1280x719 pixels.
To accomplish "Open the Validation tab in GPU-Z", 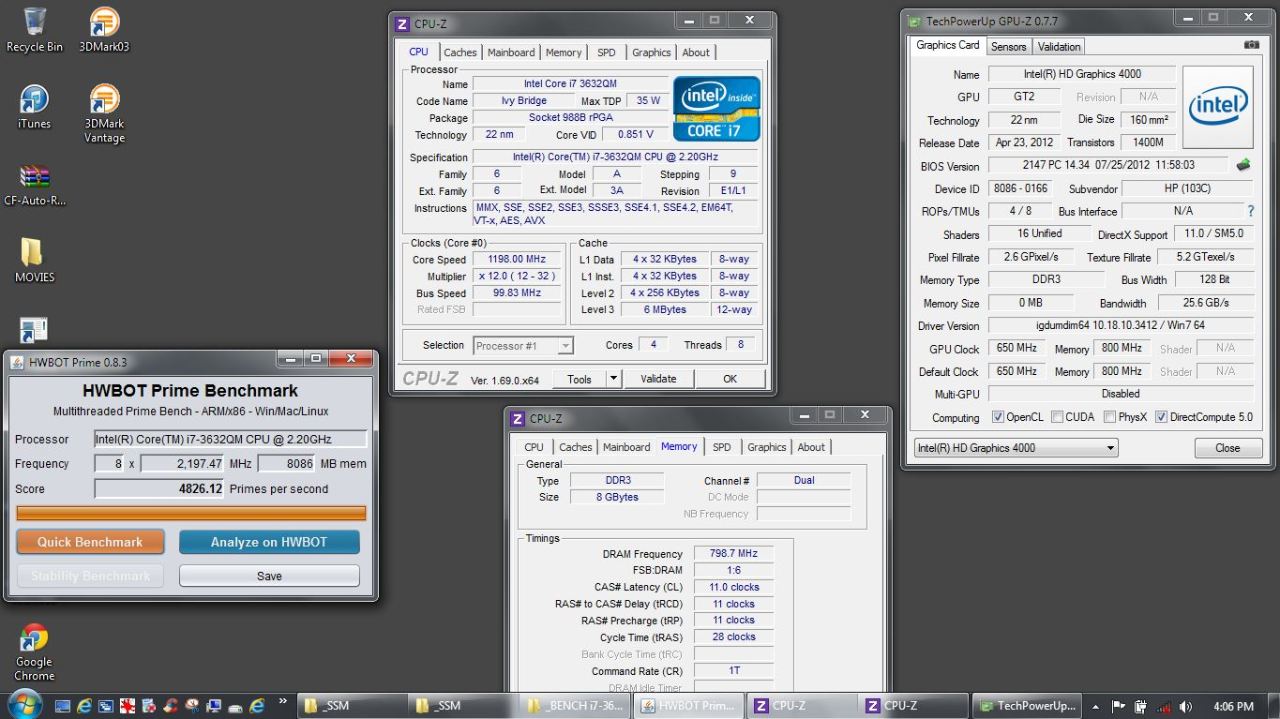I will [1059, 46].
